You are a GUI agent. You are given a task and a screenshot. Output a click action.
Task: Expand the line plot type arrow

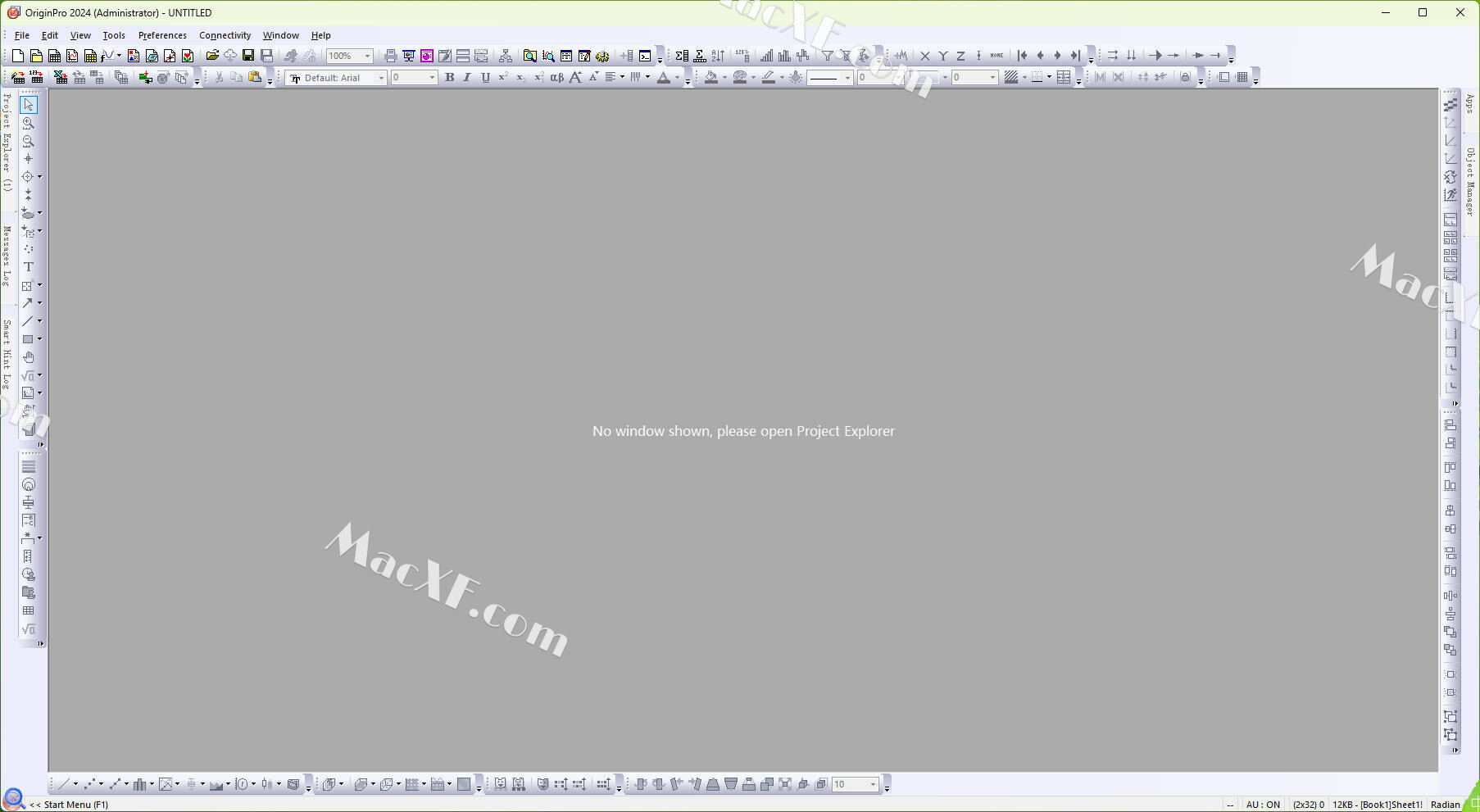click(75, 784)
